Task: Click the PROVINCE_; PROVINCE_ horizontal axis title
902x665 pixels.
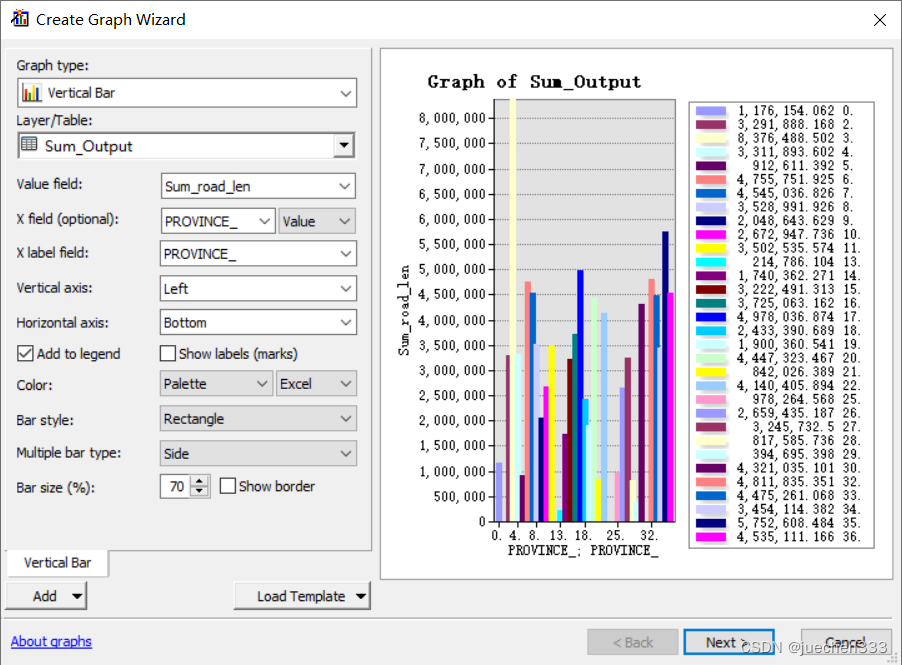Action: point(583,551)
